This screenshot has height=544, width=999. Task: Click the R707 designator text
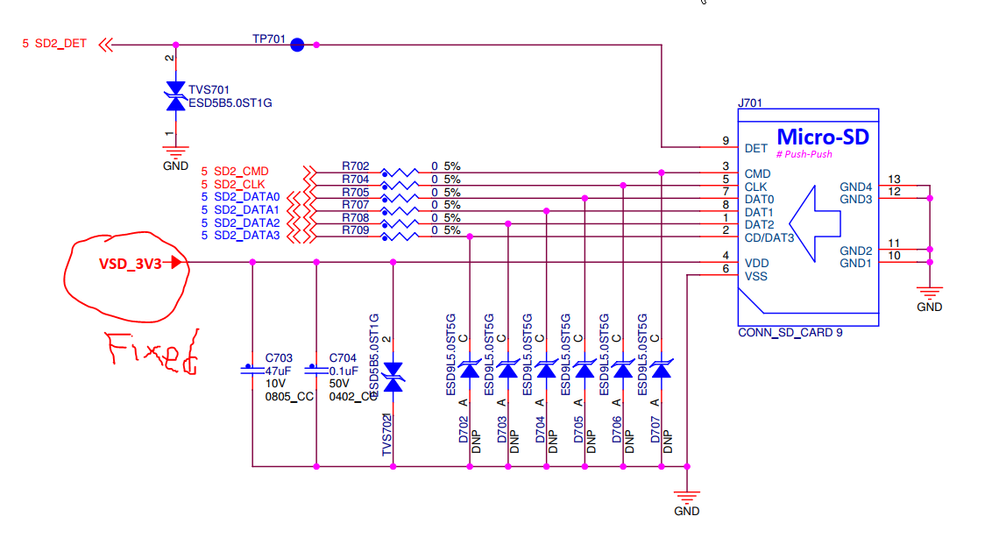(x=356, y=204)
